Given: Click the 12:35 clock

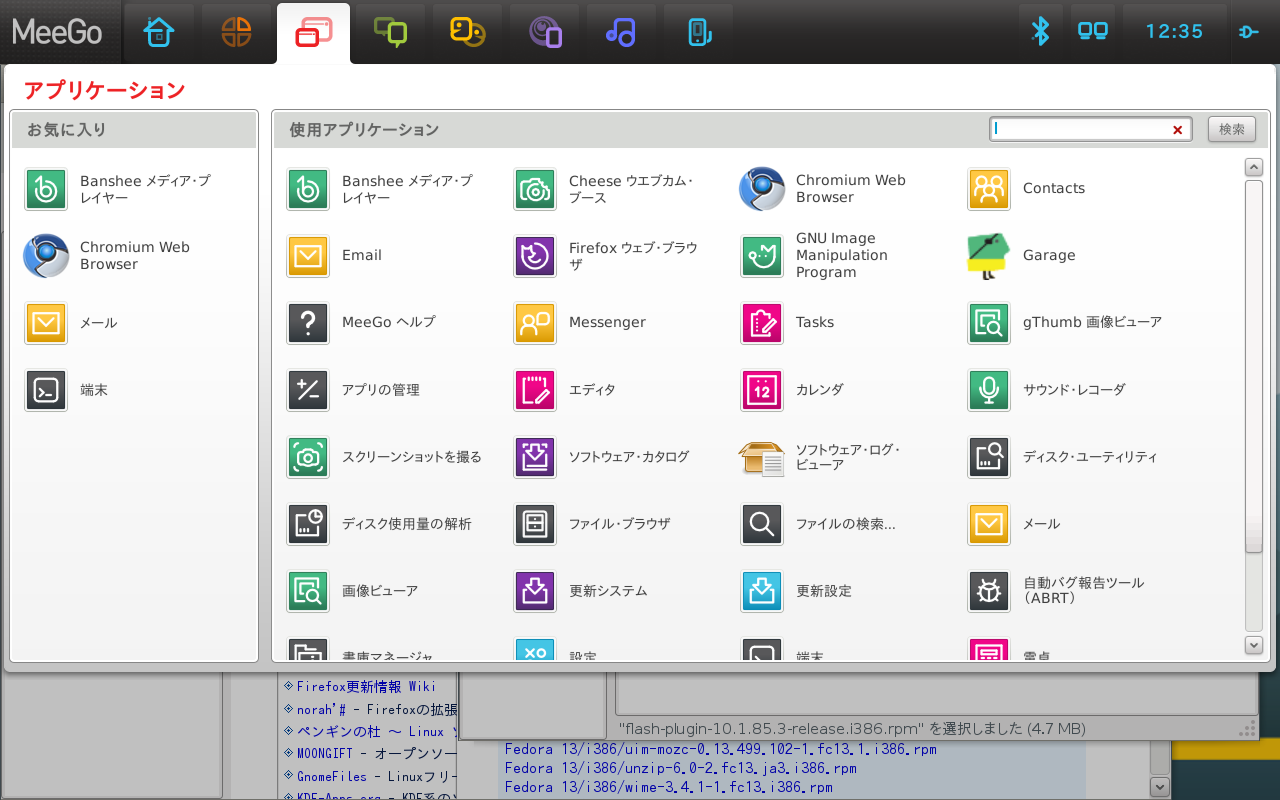Looking at the screenshot, I should (x=1174, y=32).
